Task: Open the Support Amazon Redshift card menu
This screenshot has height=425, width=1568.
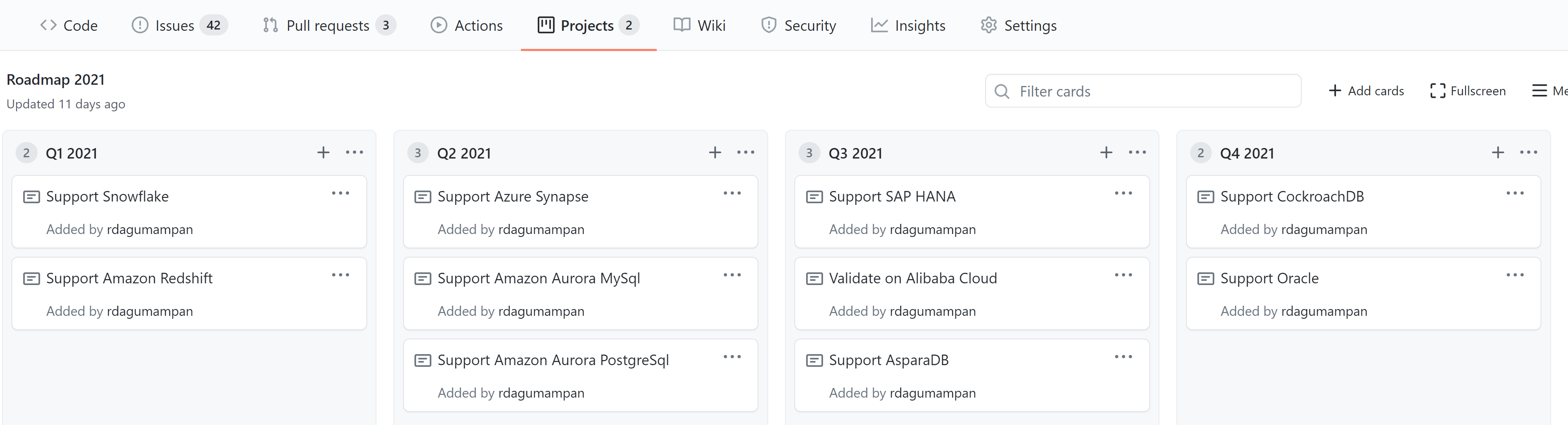Action: (340, 275)
